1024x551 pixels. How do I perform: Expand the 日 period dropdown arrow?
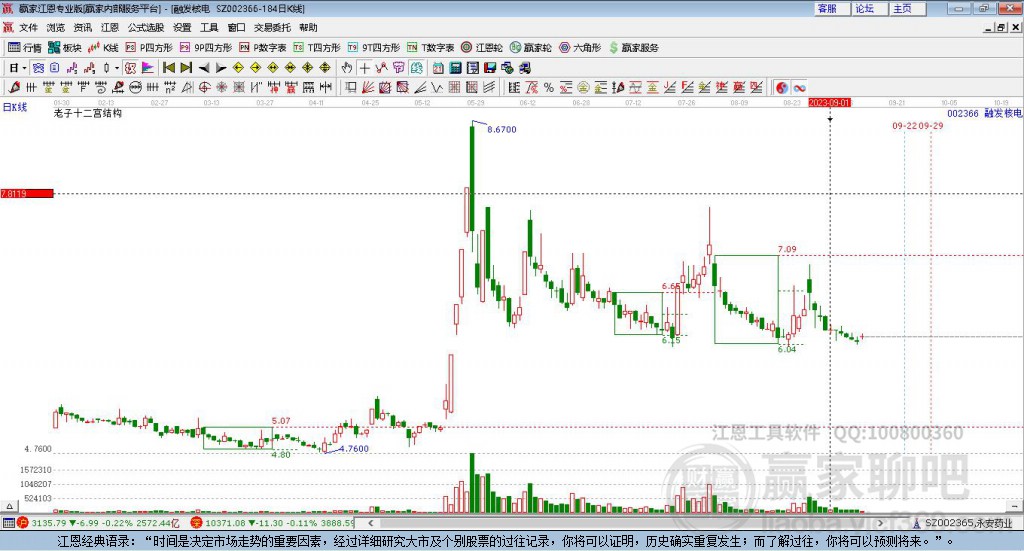(24, 68)
